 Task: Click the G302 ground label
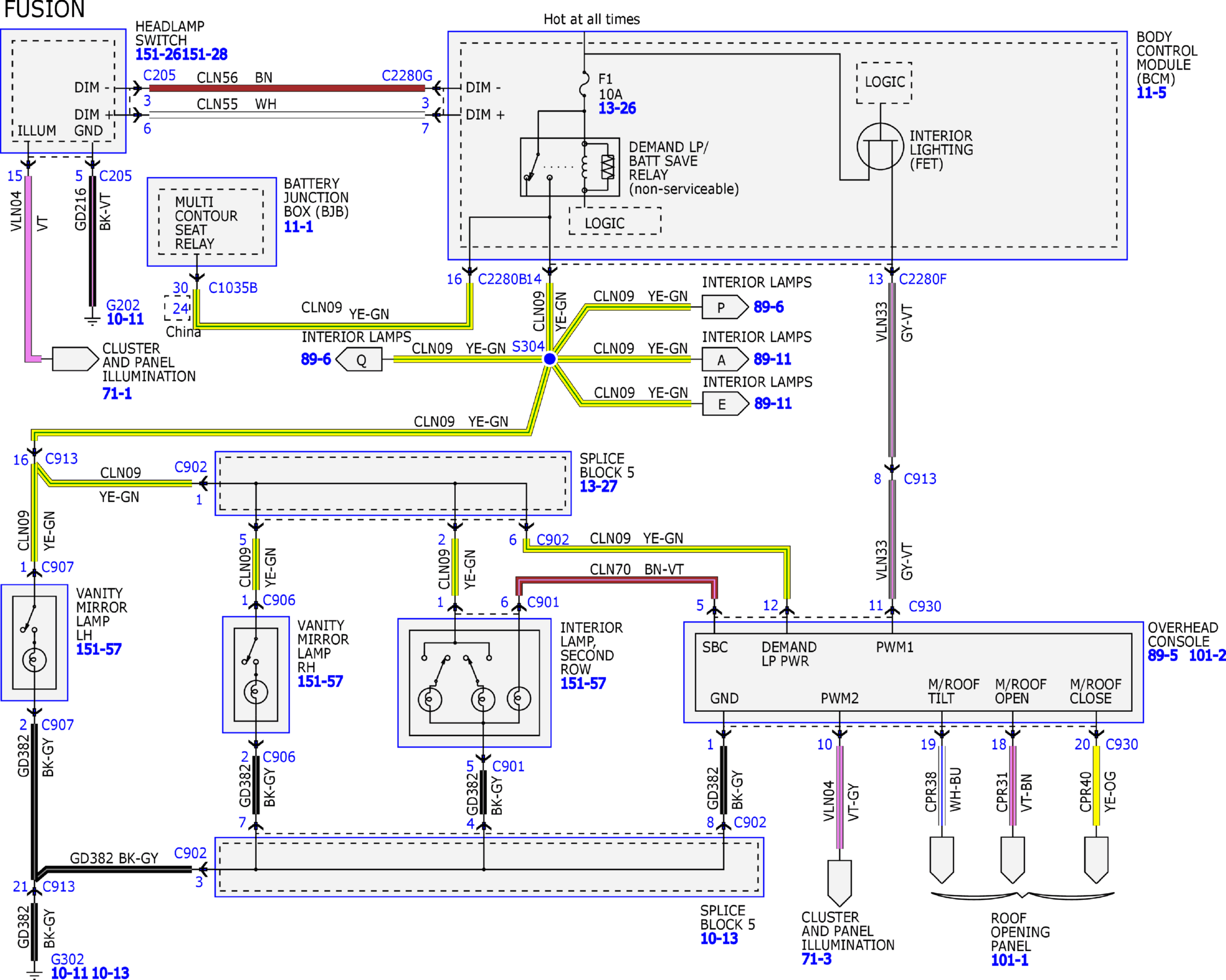67,959
